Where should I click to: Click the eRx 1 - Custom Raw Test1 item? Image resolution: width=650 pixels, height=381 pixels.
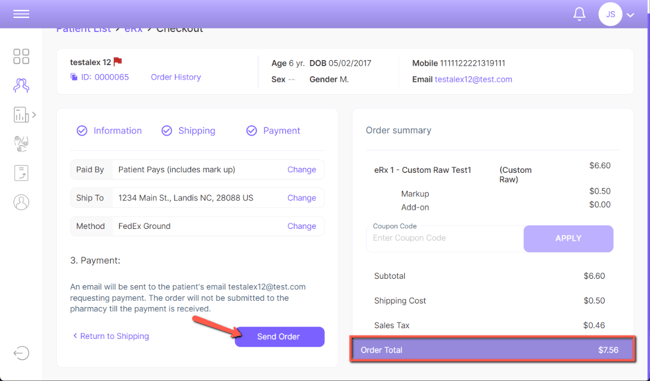click(422, 170)
